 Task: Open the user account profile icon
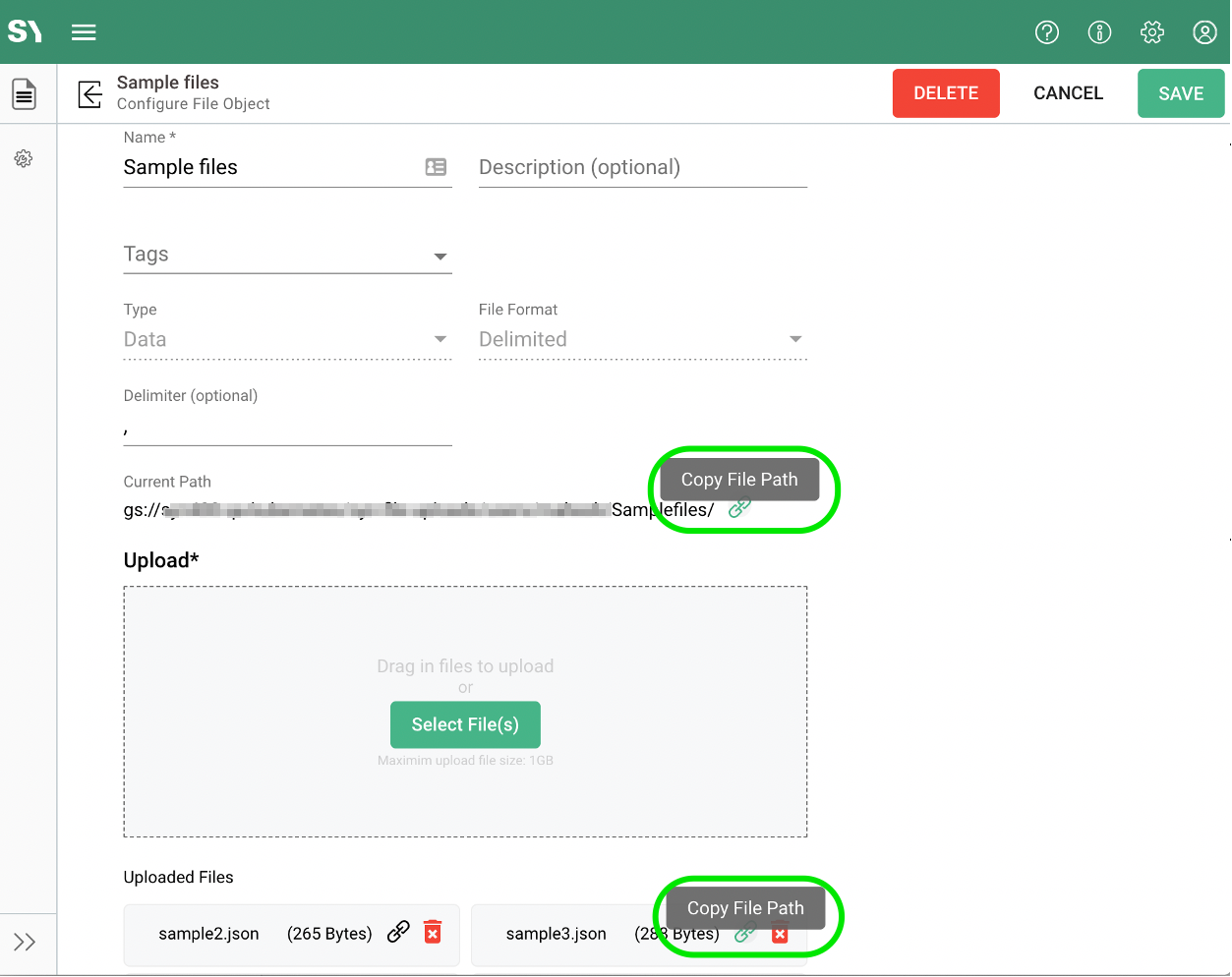pyautogui.click(x=1204, y=32)
